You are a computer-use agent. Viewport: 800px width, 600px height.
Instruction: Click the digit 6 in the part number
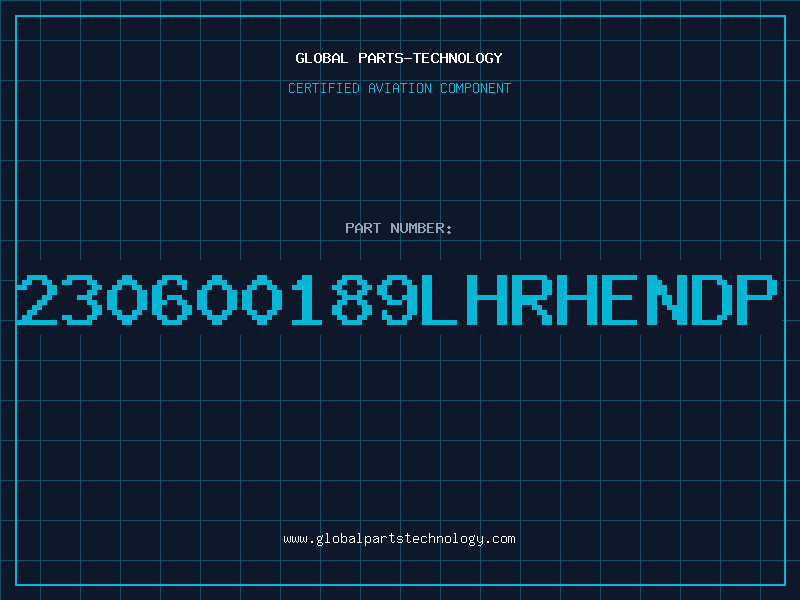click(x=172, y=299)
